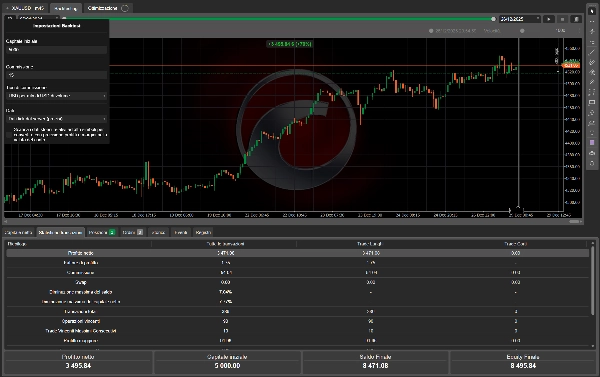600x377 pixels.
Task: Click the Commissione input field
Action: [x=56, y=75]
